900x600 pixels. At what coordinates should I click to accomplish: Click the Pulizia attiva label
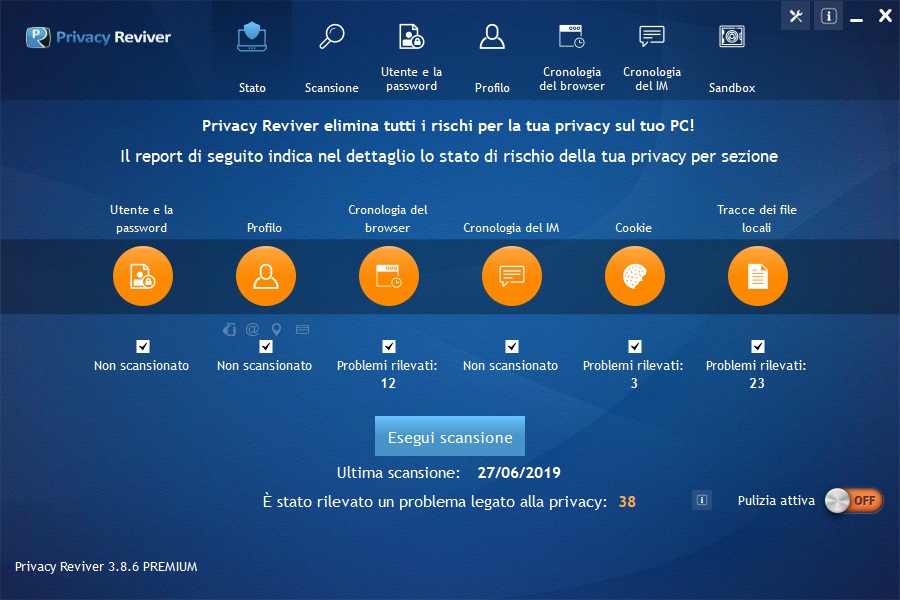click(x=776, y=501)
